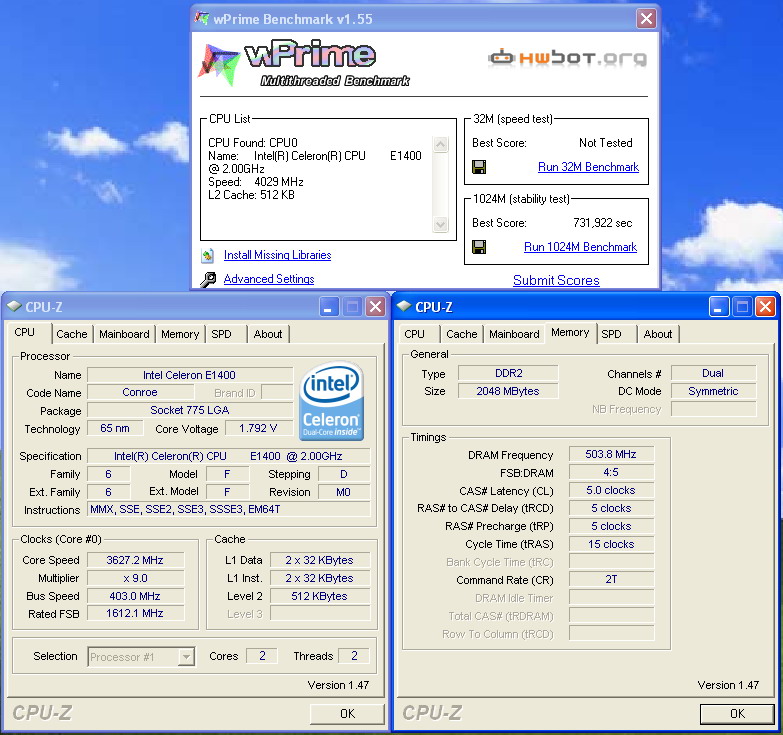Close the right CPU-Z memory window
This screenshot has width=783, height=735.
pyautogui.click(x=765, y=307)
